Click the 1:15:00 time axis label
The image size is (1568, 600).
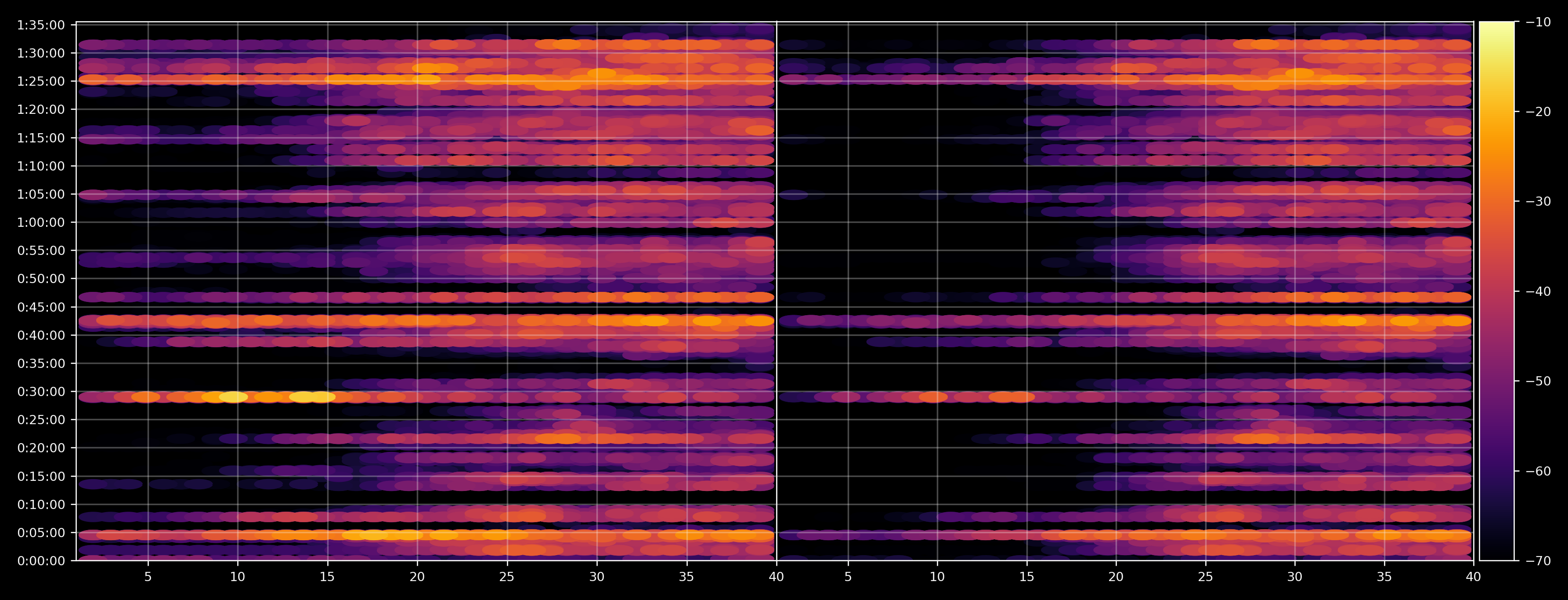pyautogui.click(x=41, y=138)
